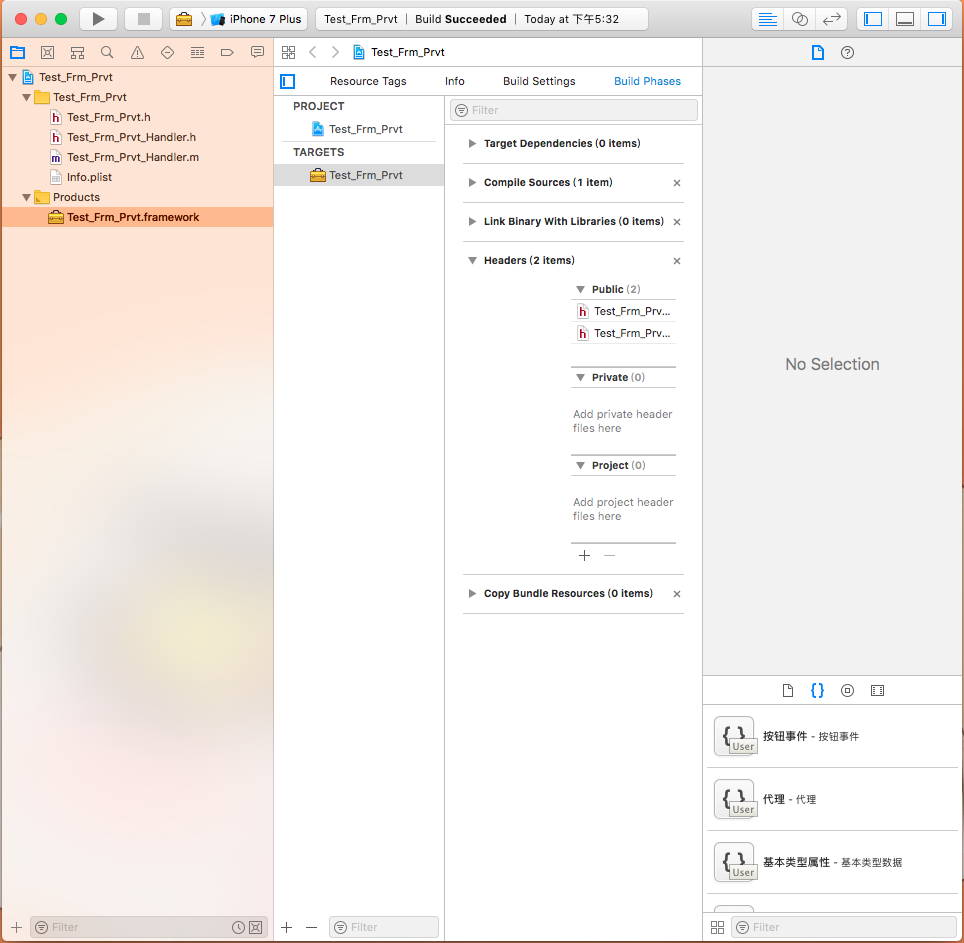Screen dimensions: 964x943
Task: Select Info.plist in navigator
Action: point(89,177)
